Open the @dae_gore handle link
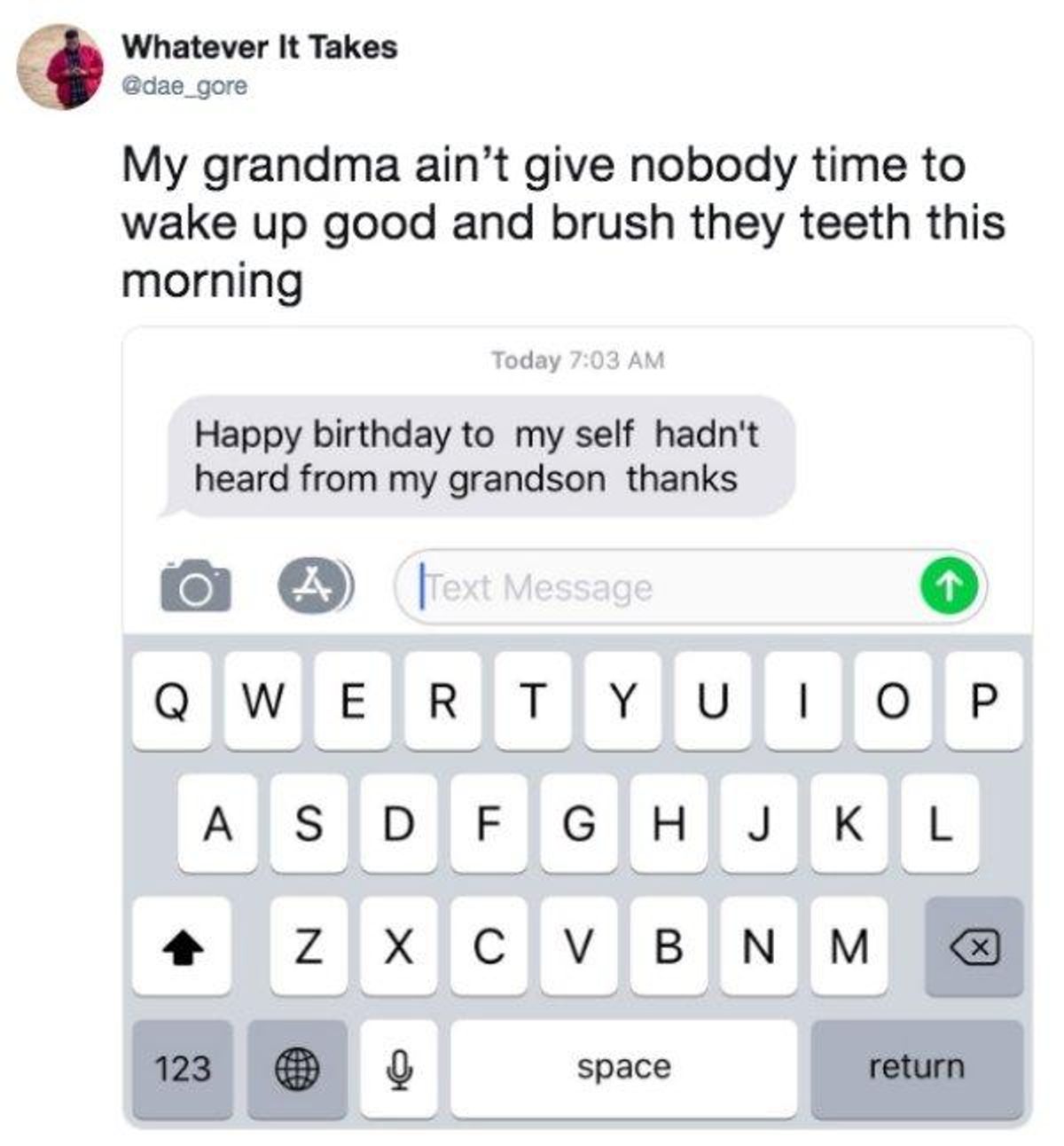1064x1146 pixels. tap(184, 87)
